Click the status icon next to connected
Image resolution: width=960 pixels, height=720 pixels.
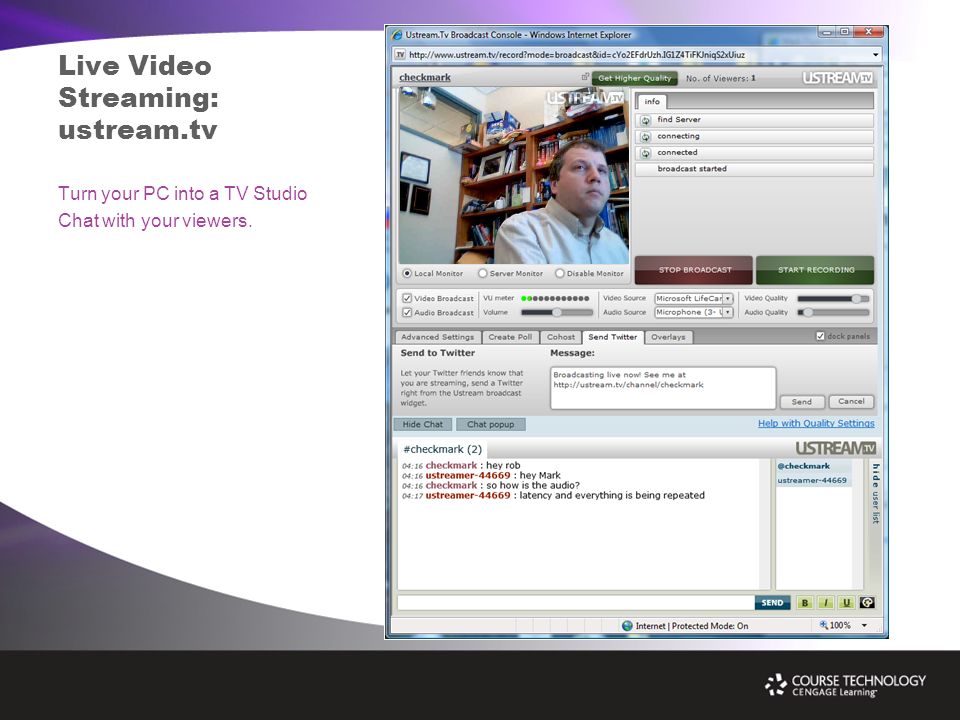pos(645,153)
